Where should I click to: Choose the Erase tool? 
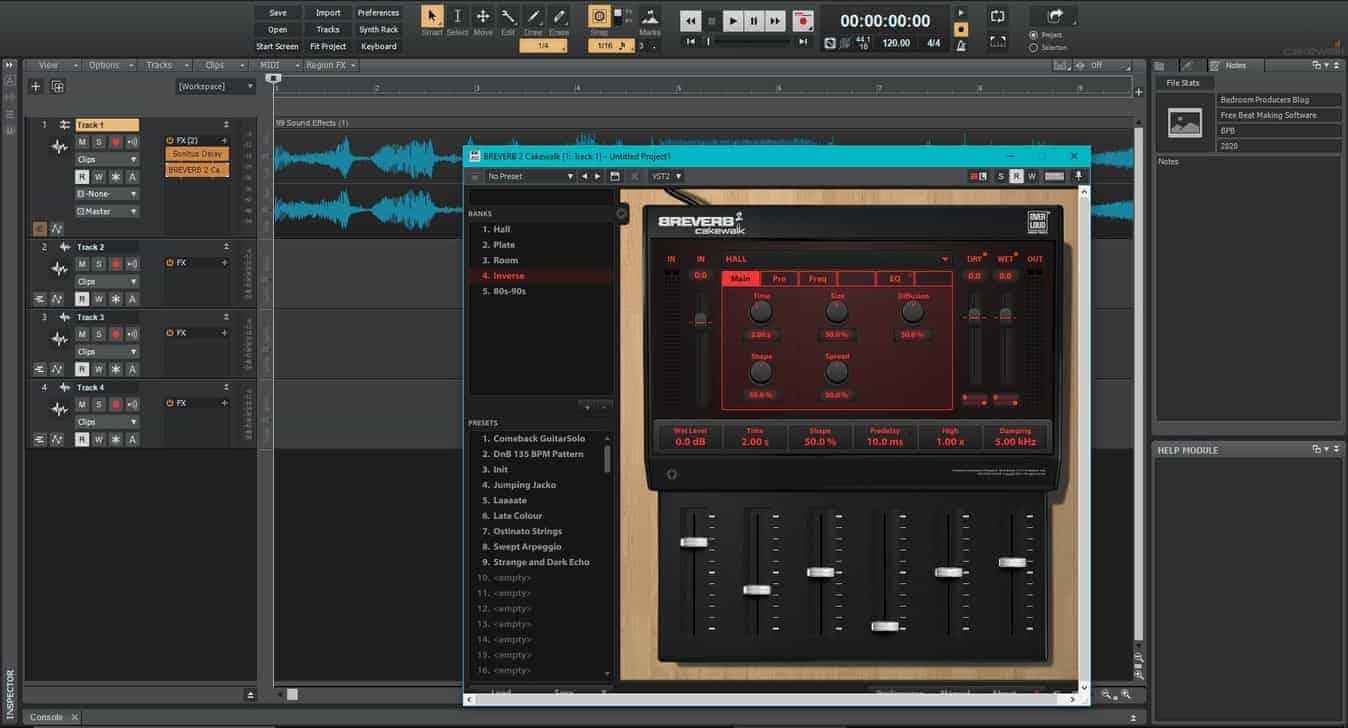pyautogui.click(x=559, y=17)
